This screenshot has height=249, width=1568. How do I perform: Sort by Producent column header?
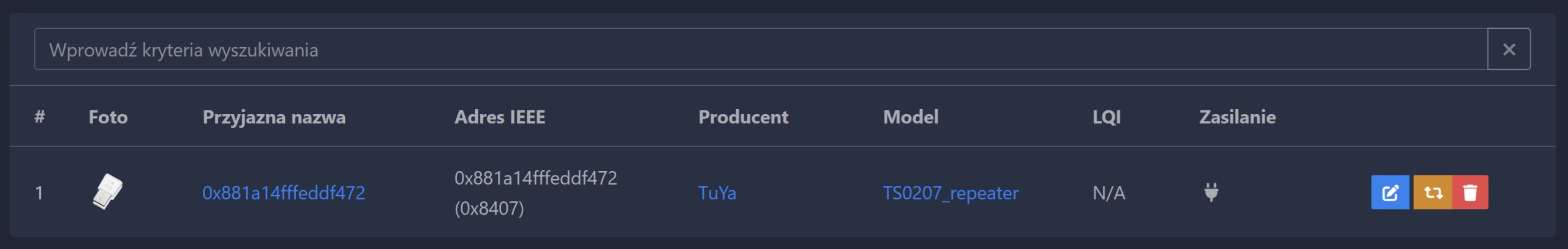pos(743,117)
